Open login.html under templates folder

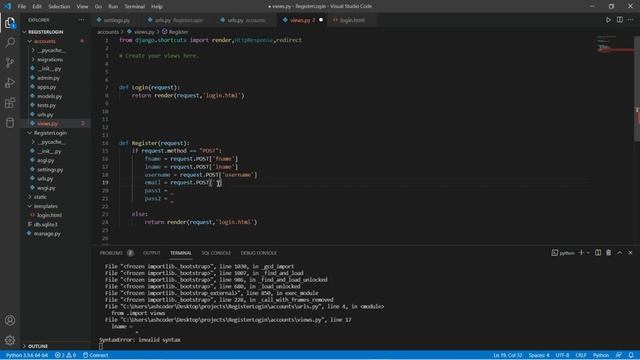tap(49, 215)
